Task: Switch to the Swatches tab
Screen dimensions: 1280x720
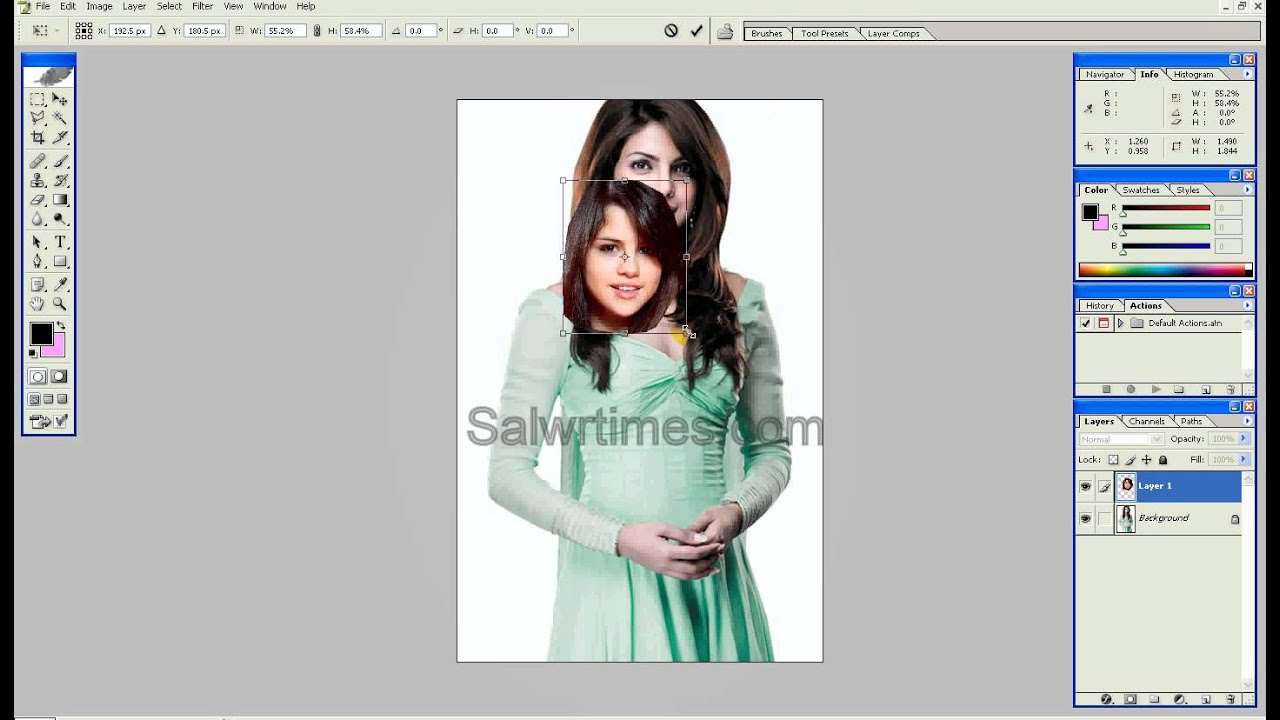Action: click(x=1140, y=190)
